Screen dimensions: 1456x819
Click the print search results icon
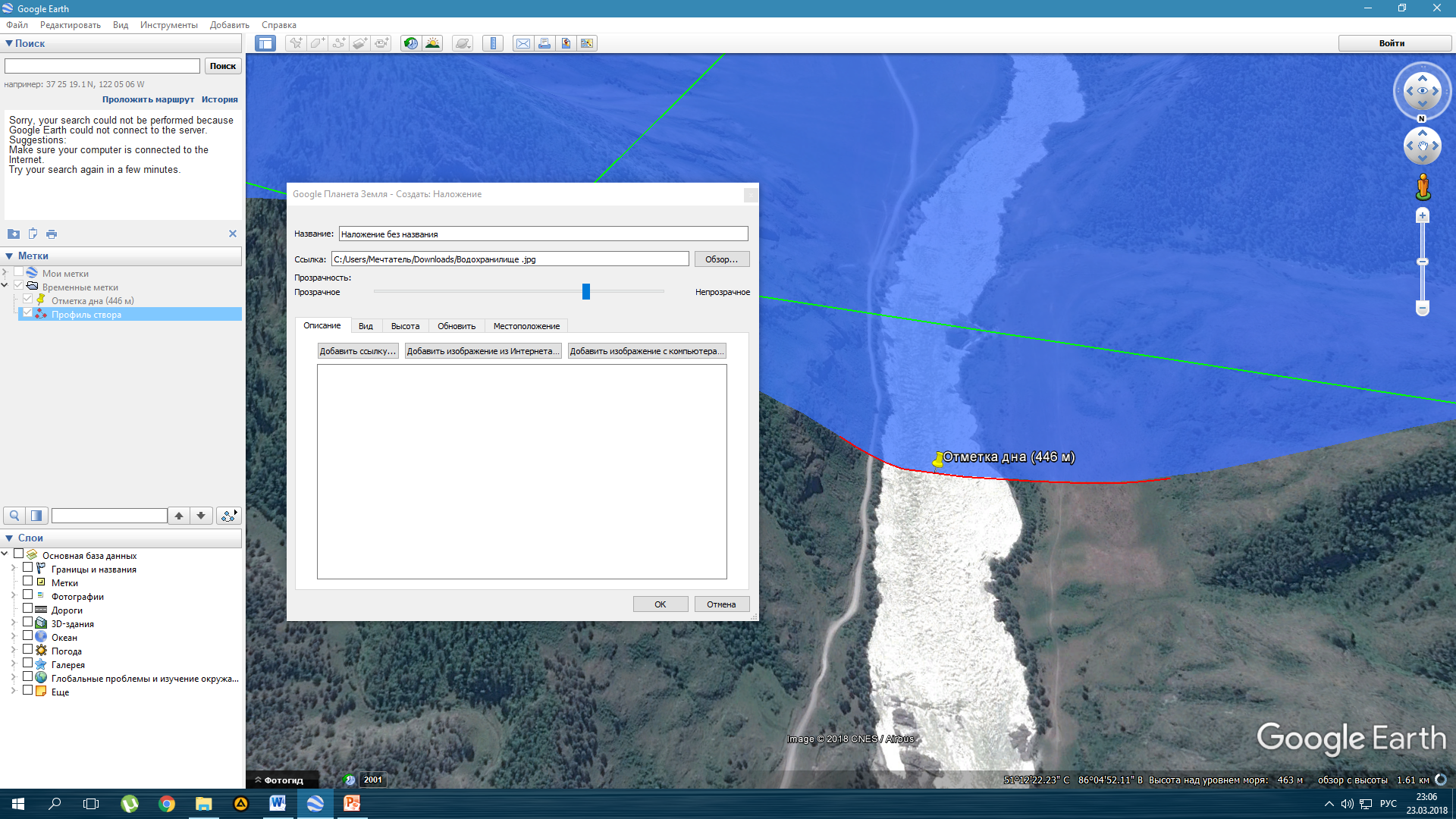[x=52, y=234]
